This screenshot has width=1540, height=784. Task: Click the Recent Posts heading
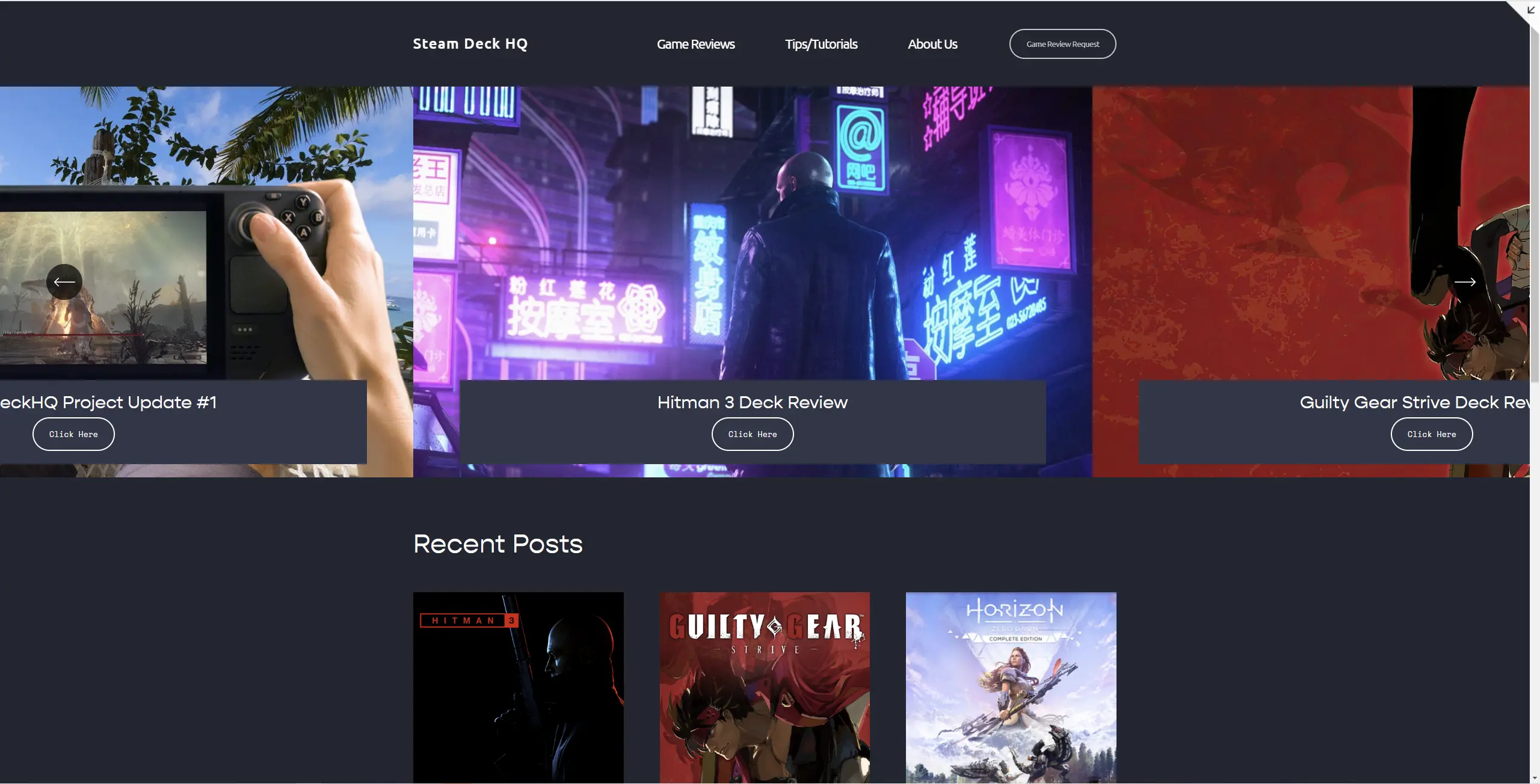pyautogui.click(x=498, y=544)
